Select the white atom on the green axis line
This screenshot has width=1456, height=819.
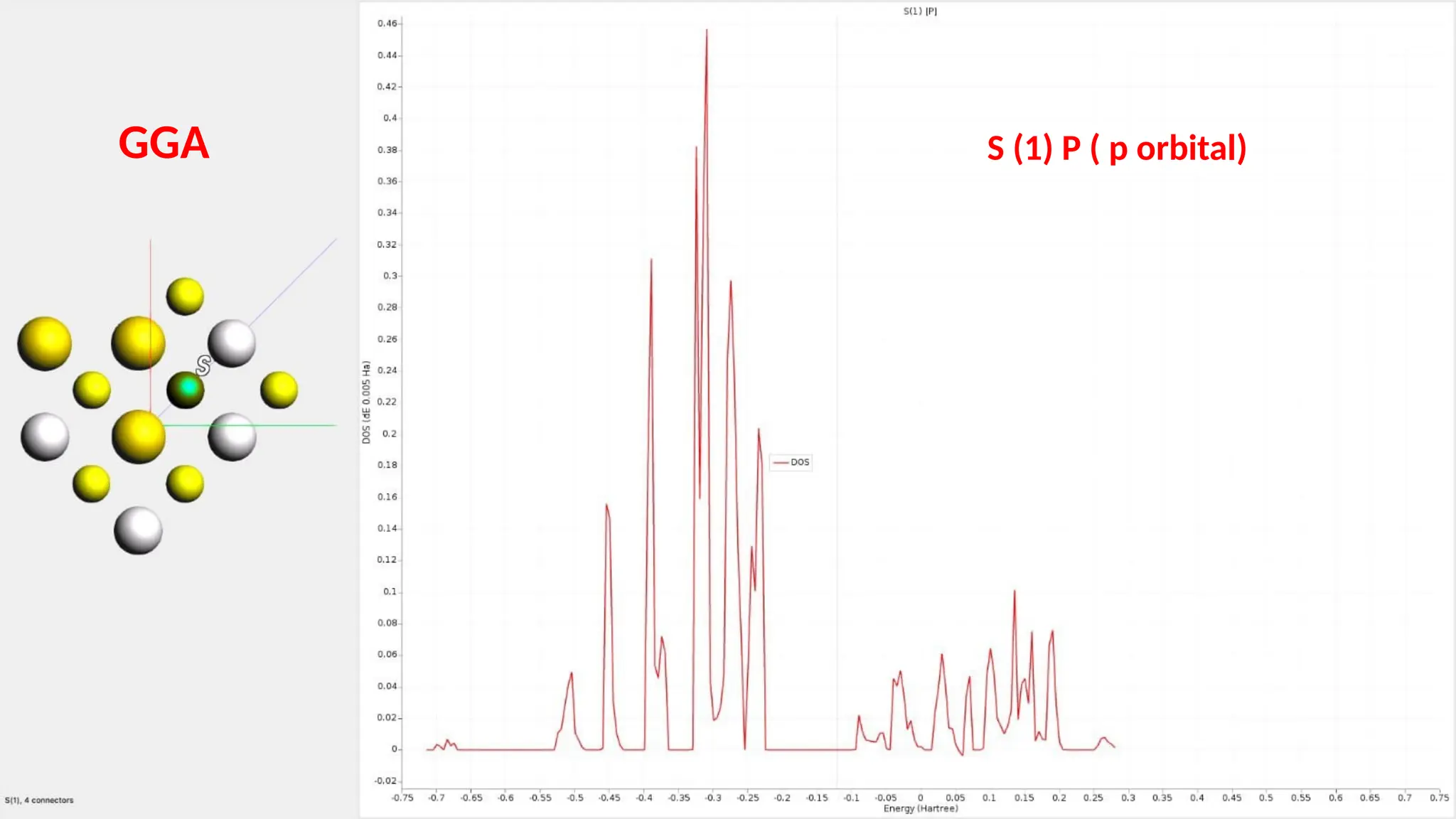pyautogui.click(x=232, y=437)
